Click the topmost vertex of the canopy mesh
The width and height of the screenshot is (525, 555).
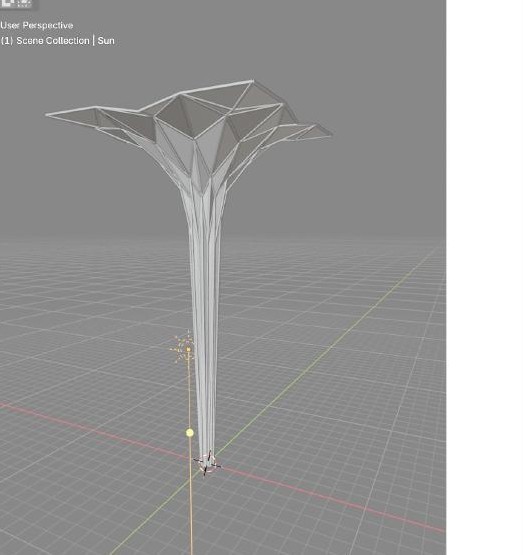pos(252,81)
